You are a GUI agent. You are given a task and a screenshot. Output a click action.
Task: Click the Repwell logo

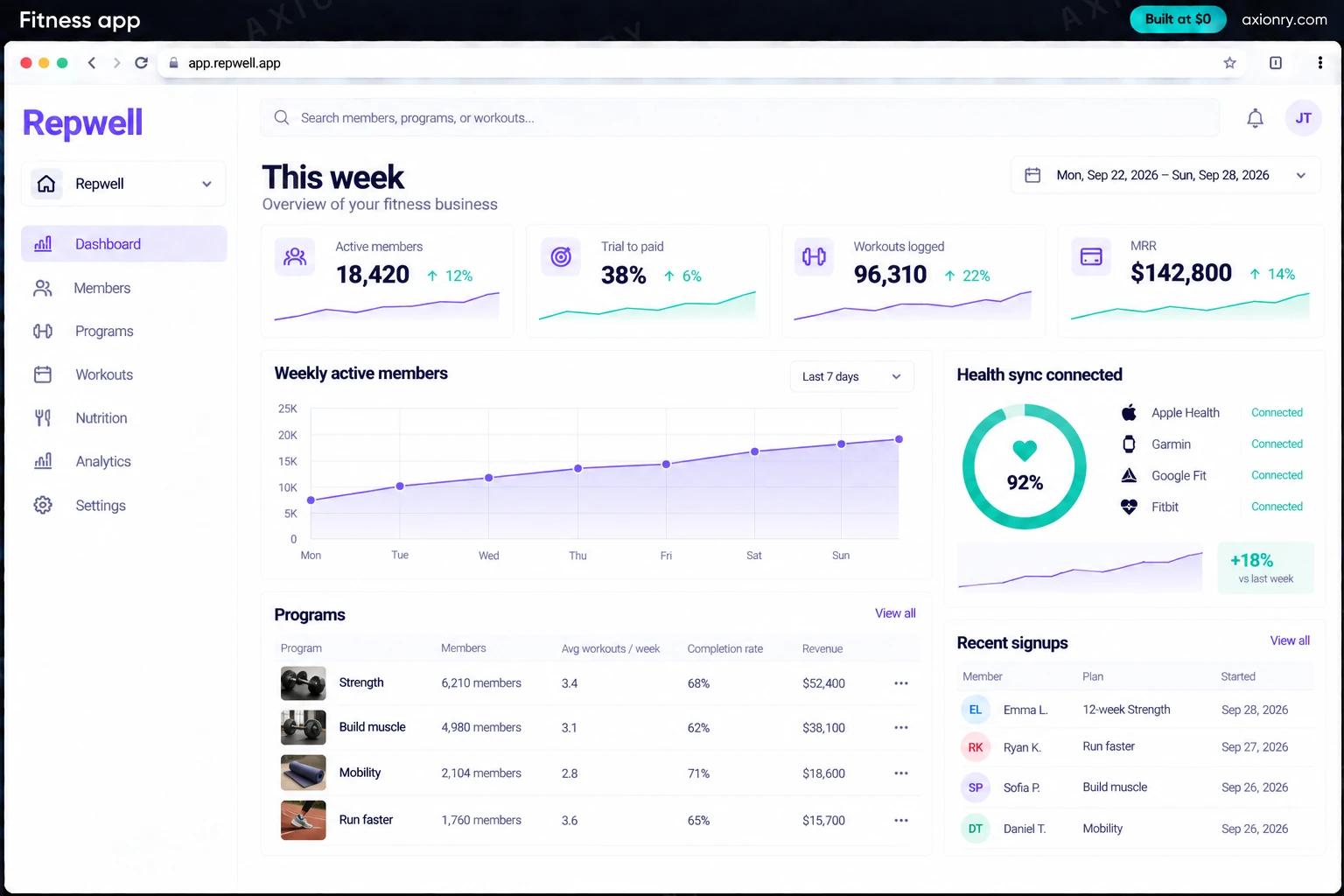(x=82, y=122)
